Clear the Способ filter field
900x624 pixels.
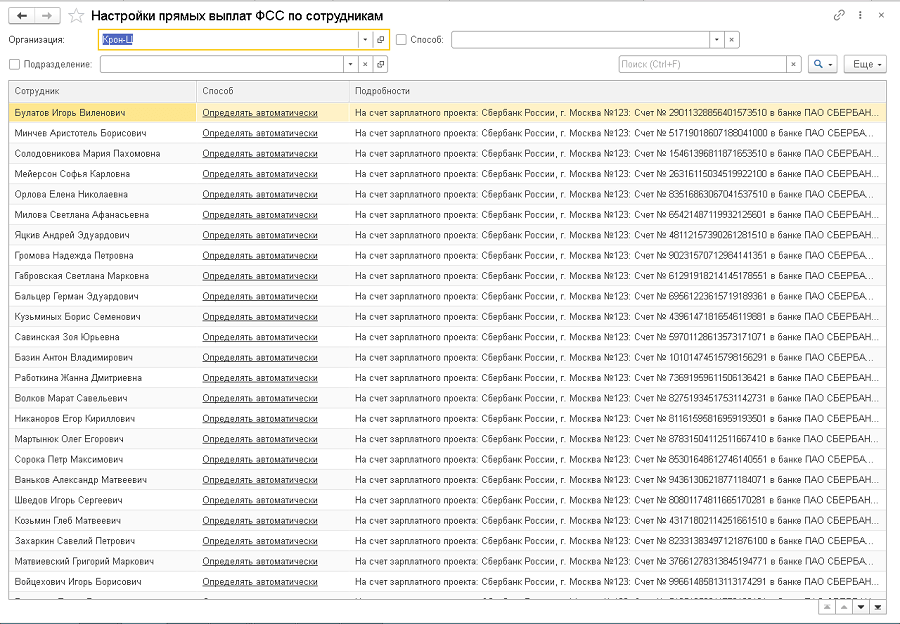point(732,40)
